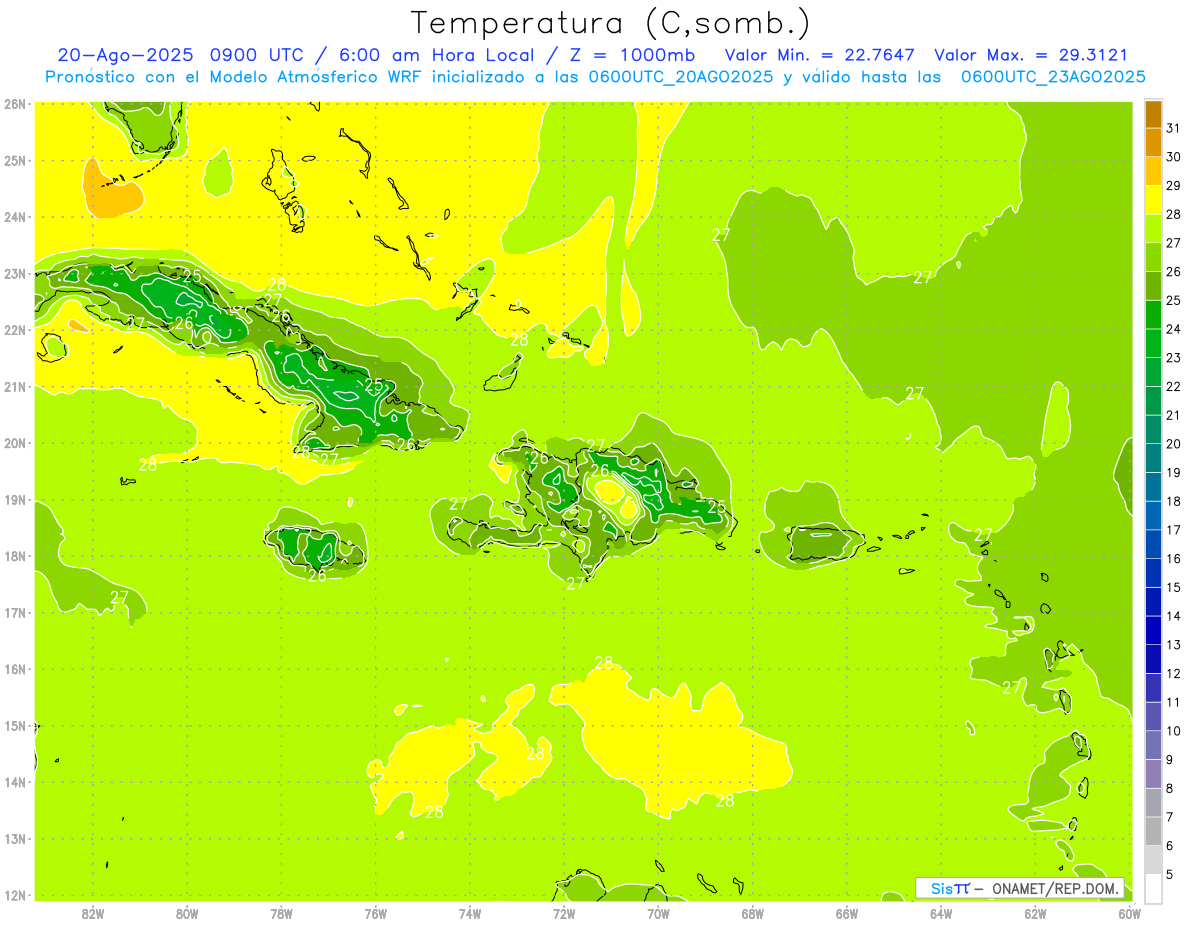
Task: Click the 76W longitude axis label
Action: pyautogui.click(x=376, y=913)
